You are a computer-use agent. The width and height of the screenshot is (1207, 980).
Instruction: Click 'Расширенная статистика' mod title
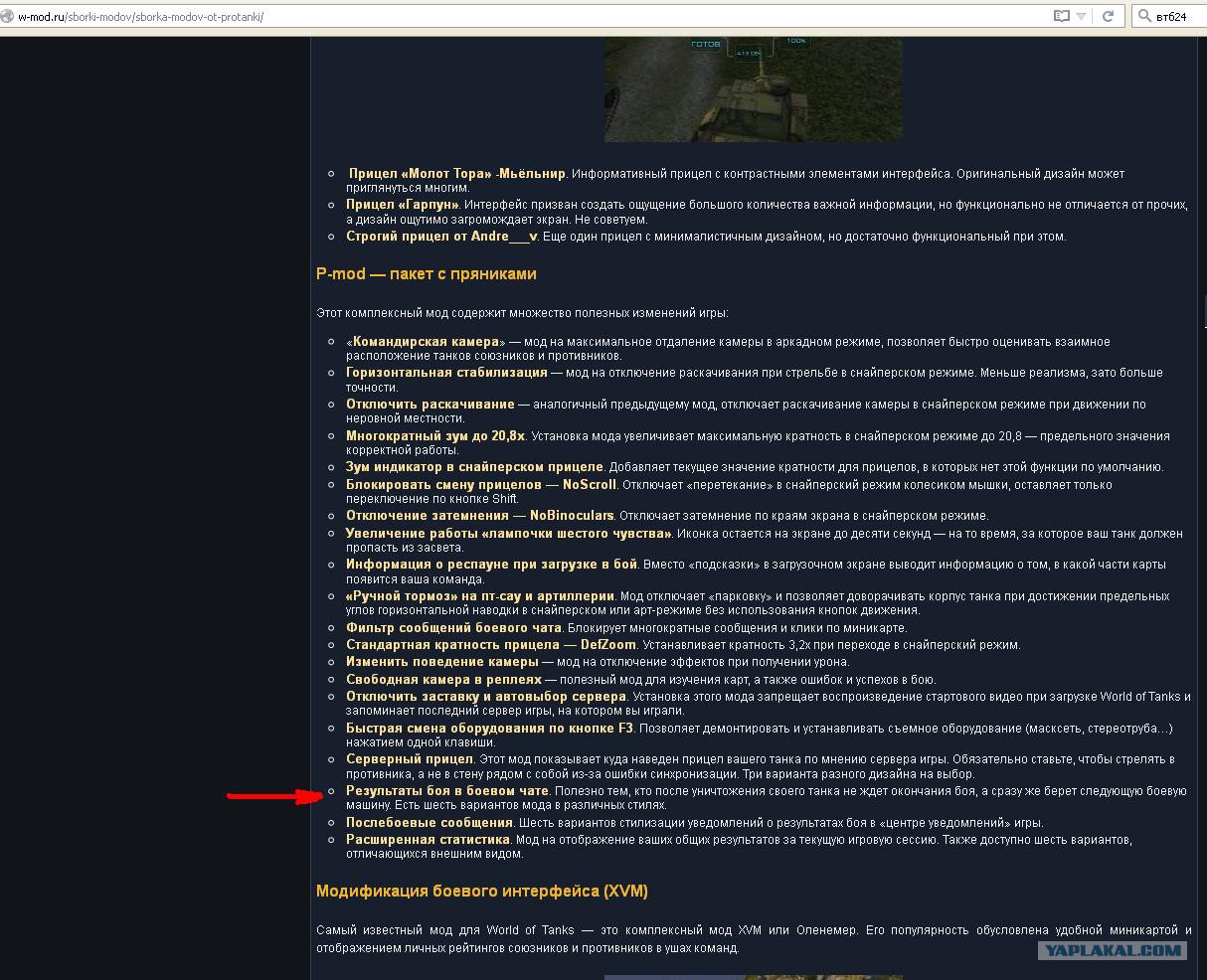428,840
